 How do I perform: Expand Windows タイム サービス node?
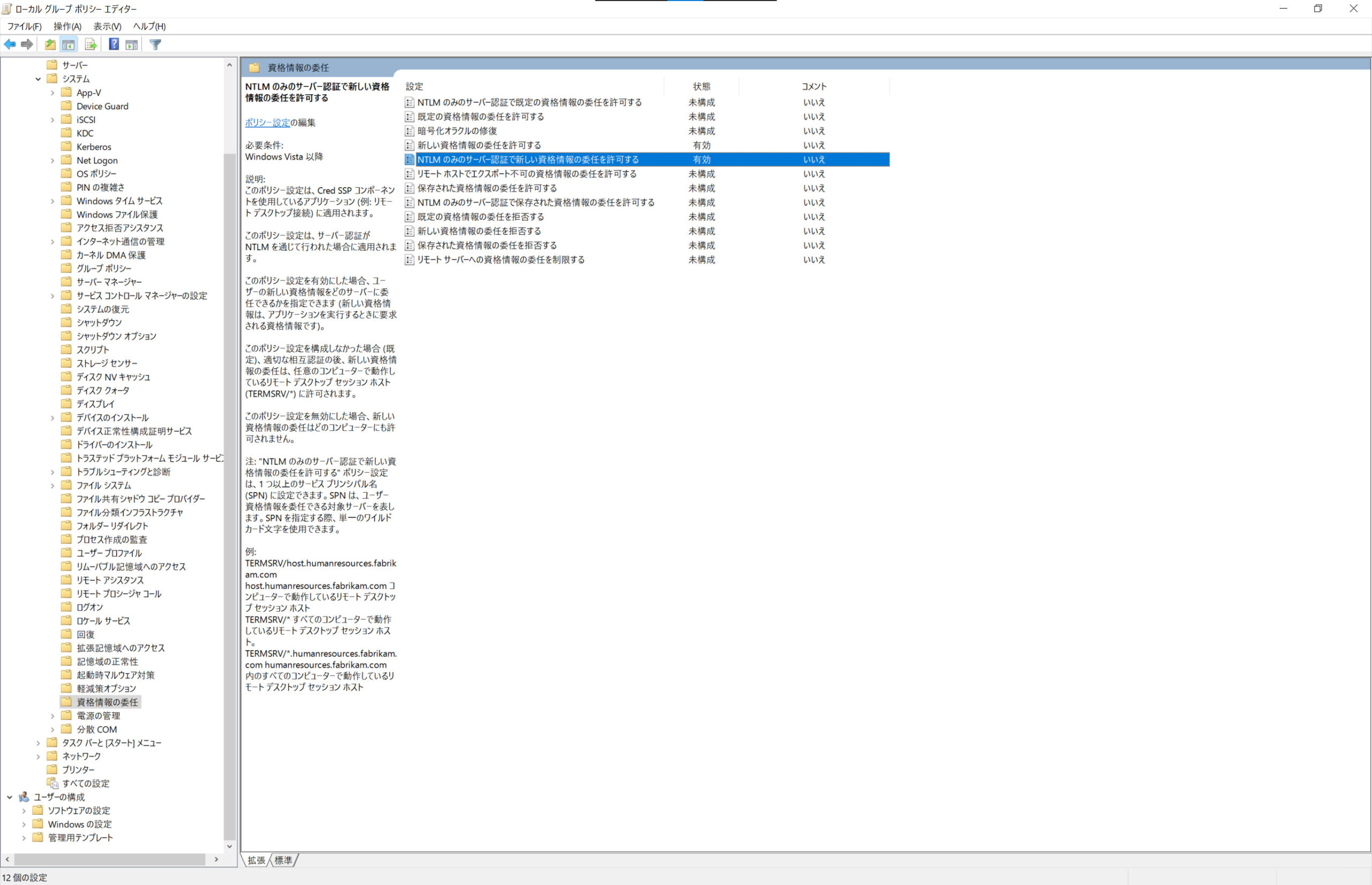tap(53, 201)
